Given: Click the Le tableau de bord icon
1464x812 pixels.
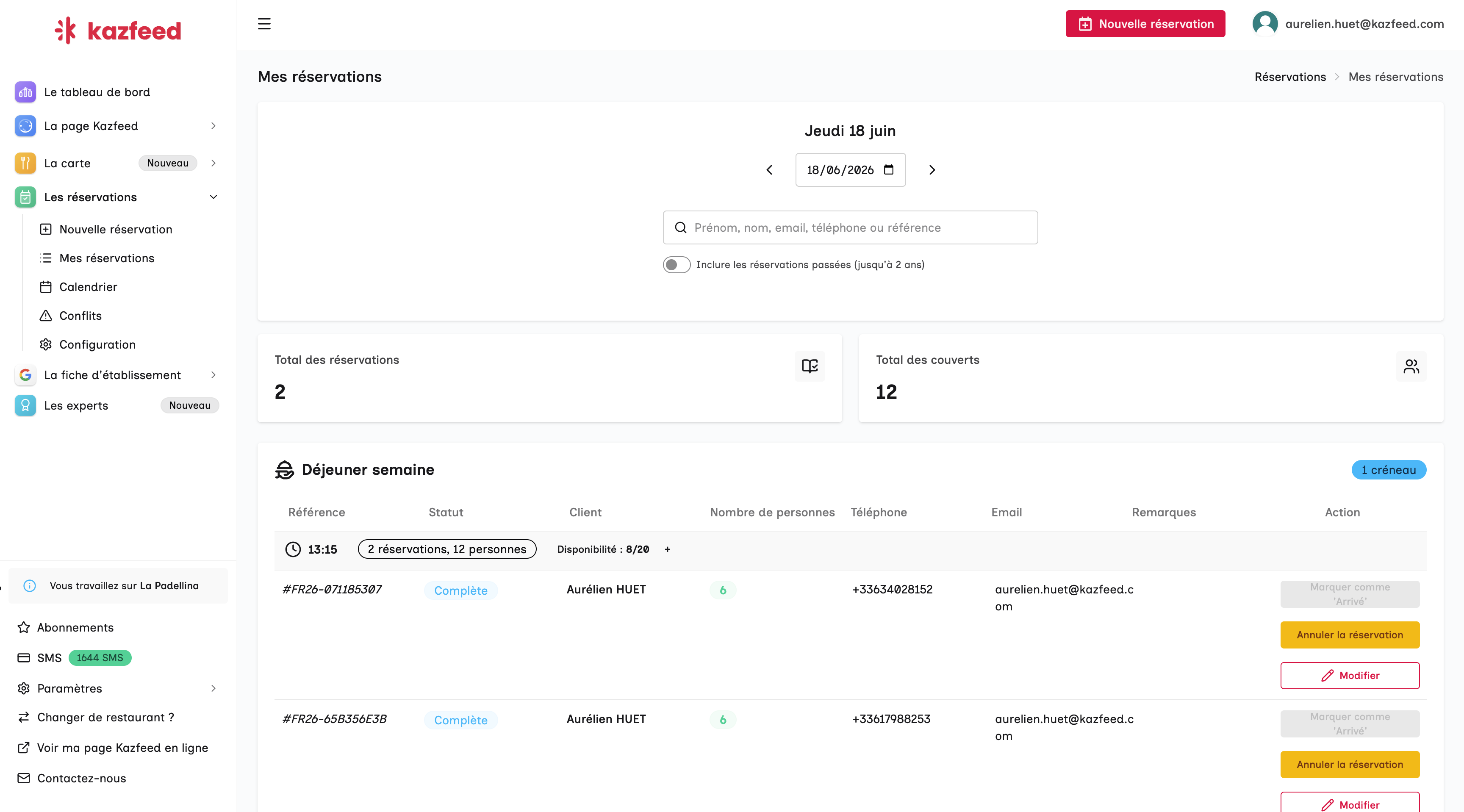Looking at the screenshot, I should pyautogui.click(x=25, y=92).
